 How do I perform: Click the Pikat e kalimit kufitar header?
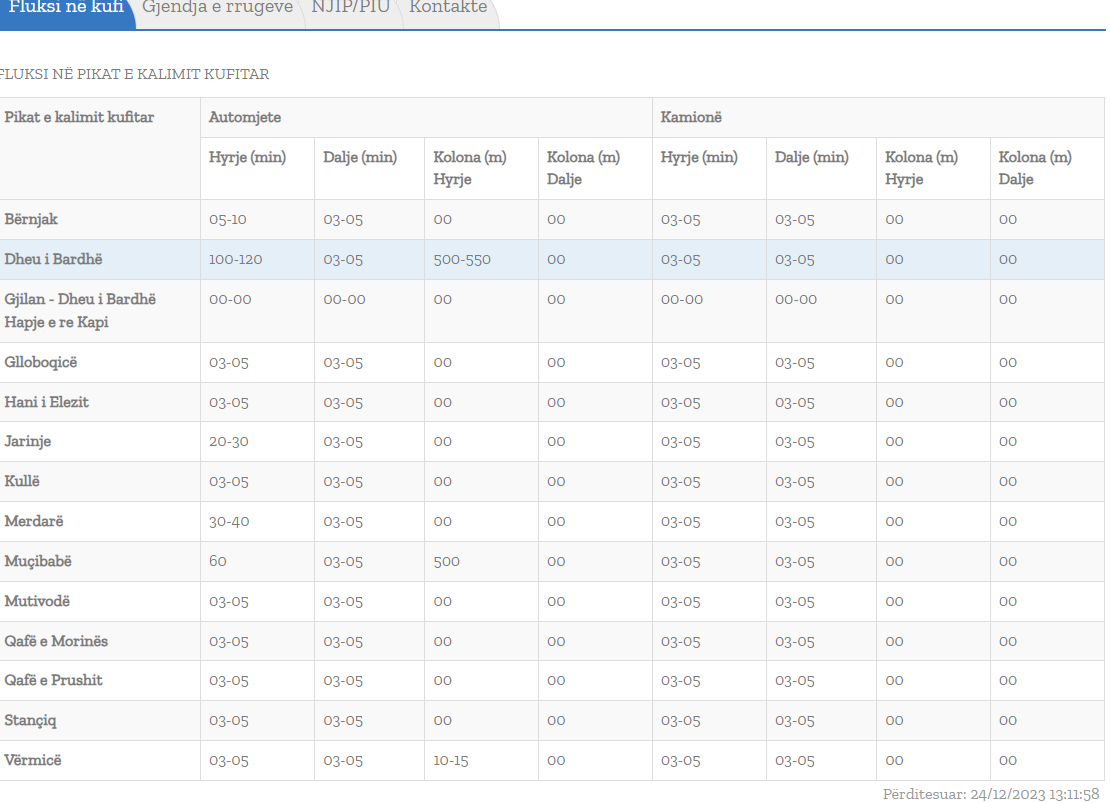[79, 117]
